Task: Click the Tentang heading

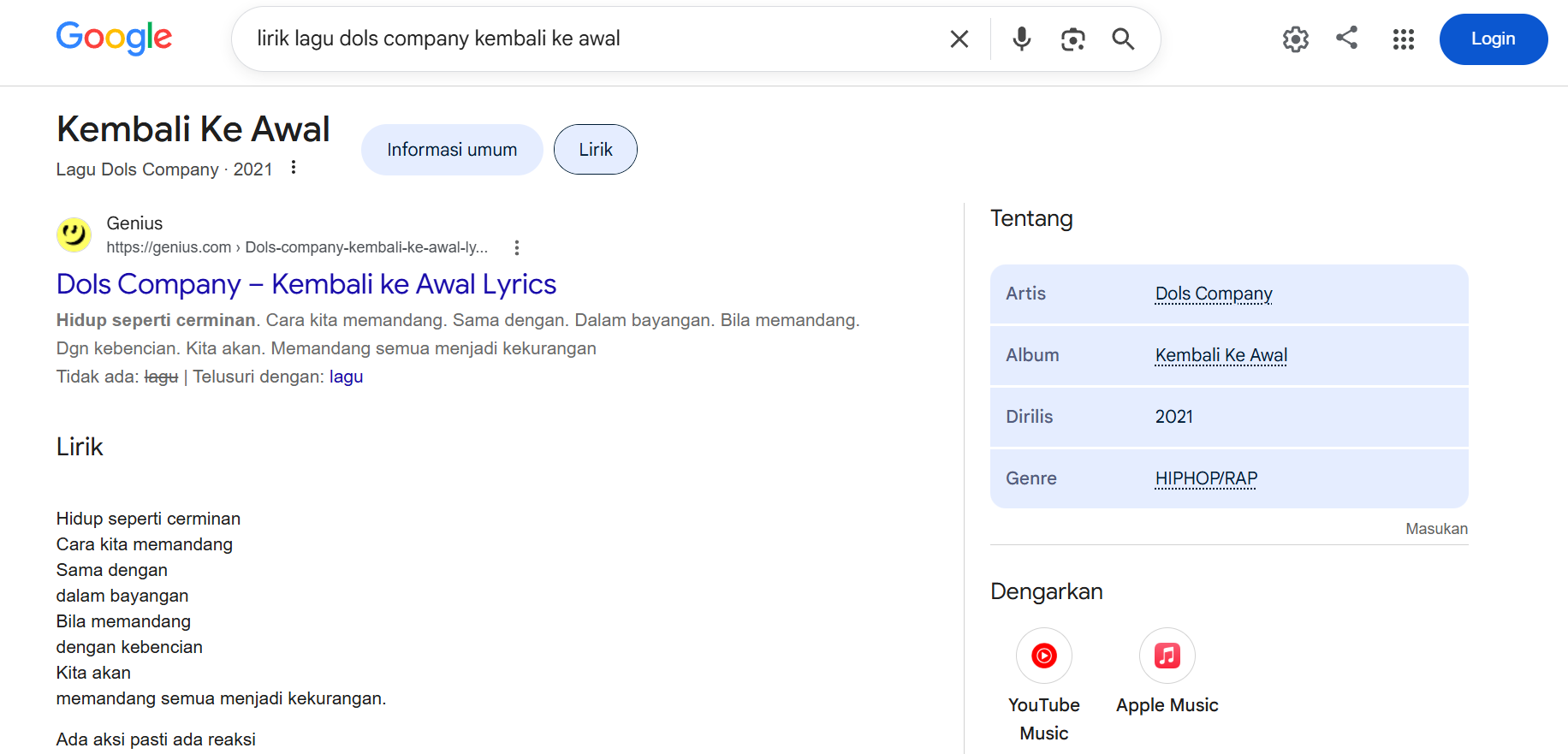Action: pyautogui.click(x=1031, y=219)
